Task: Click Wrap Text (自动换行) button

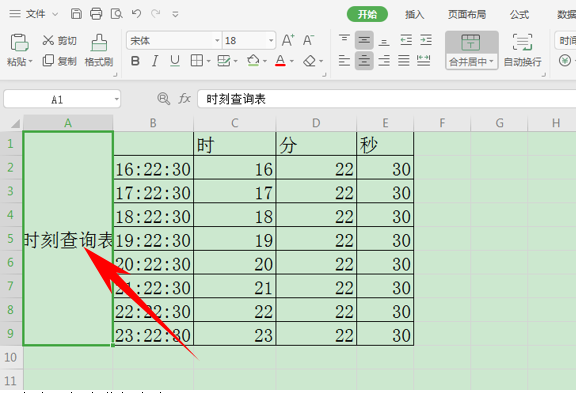Action: [522, 50]
